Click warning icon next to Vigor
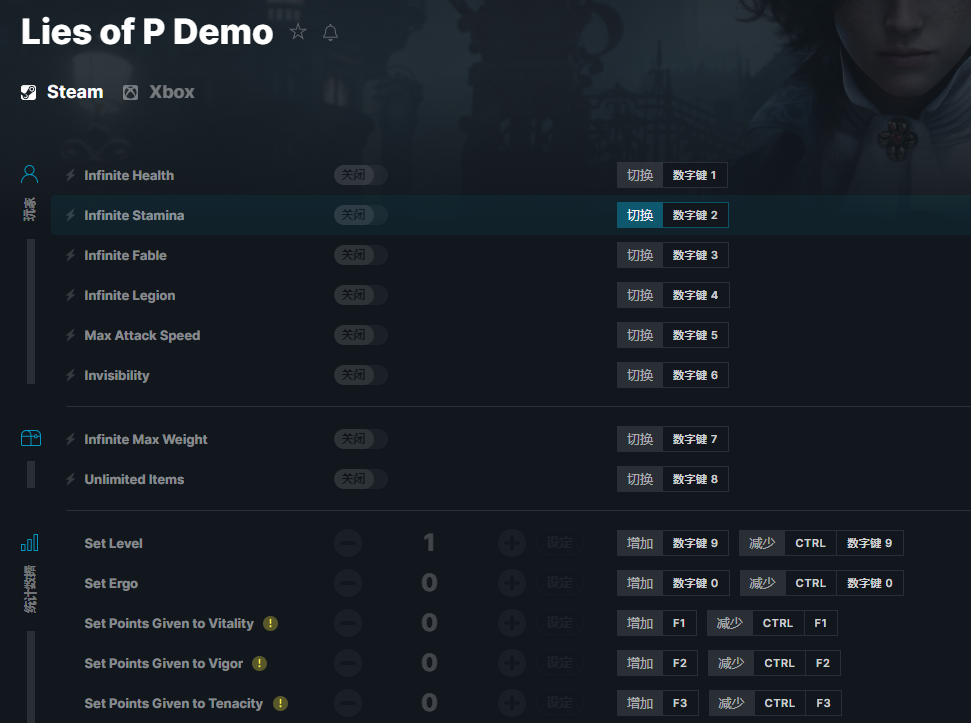971x723 pixels. click(x=259, y=664)
